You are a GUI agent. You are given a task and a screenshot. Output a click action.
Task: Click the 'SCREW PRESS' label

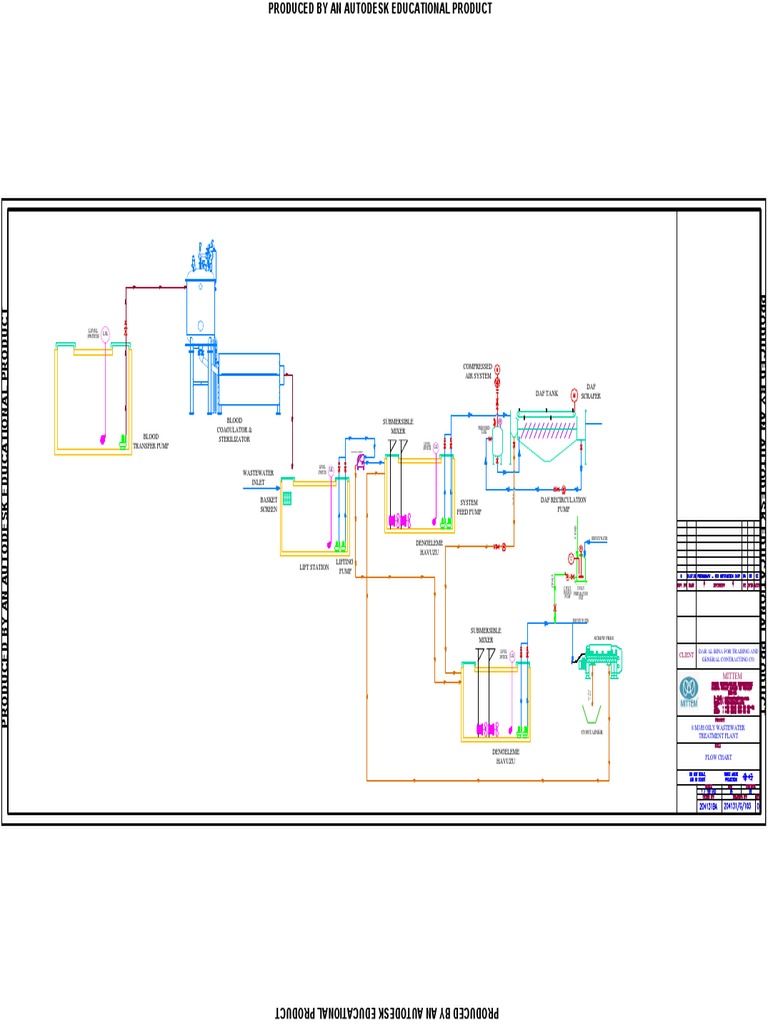click(x=603, y=638)
